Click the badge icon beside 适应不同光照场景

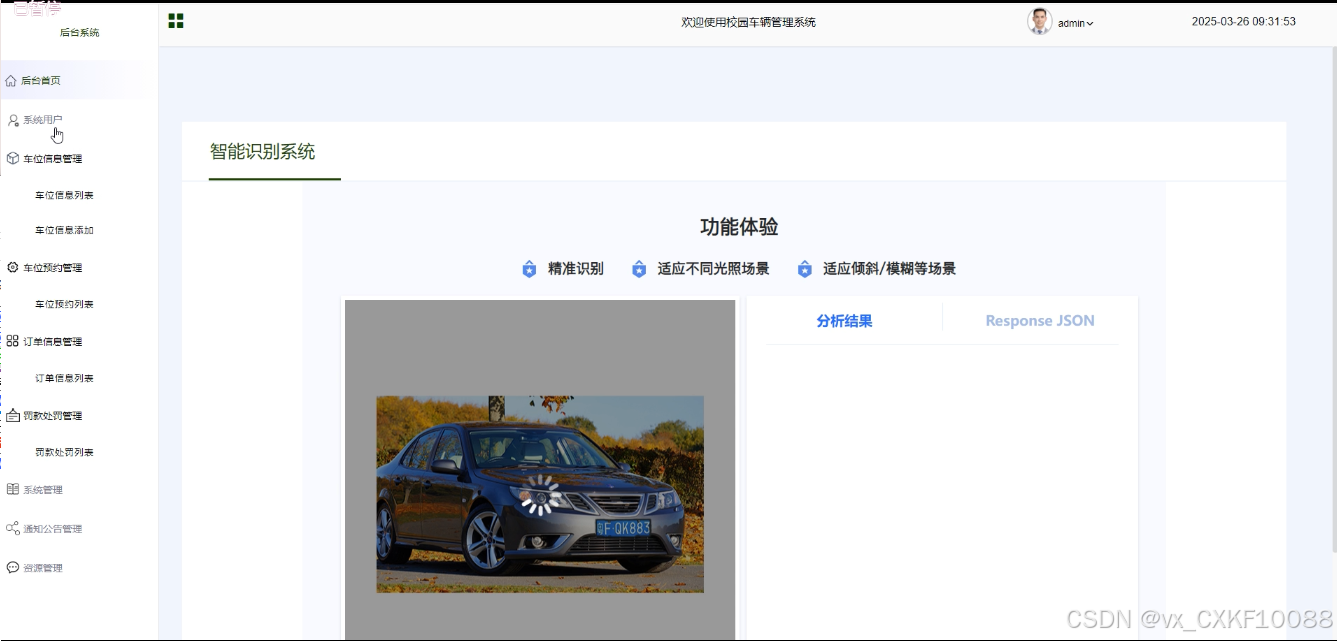tap(639, 269)
